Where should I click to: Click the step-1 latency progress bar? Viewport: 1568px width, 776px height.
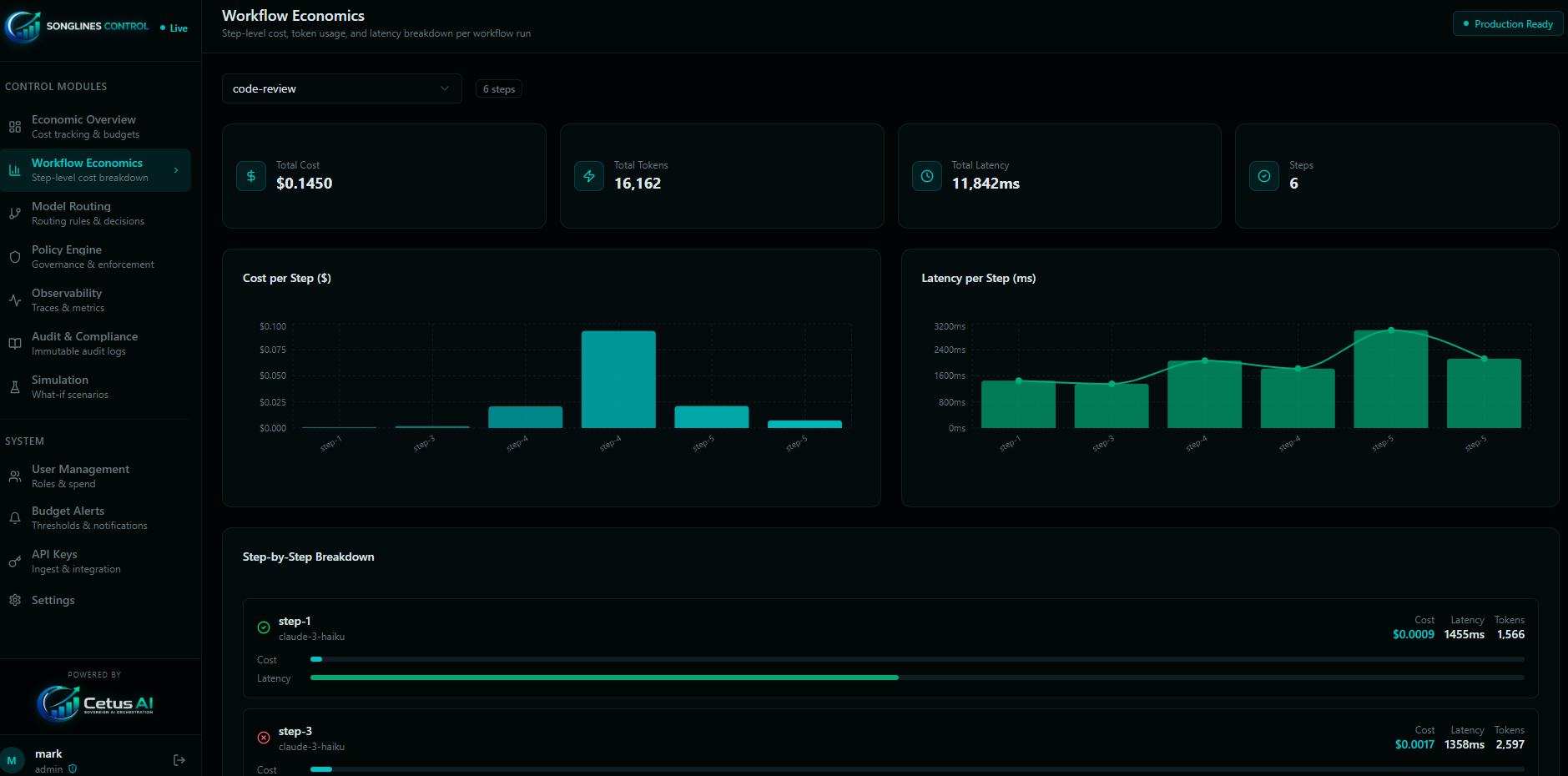click(x=604, y=678)
